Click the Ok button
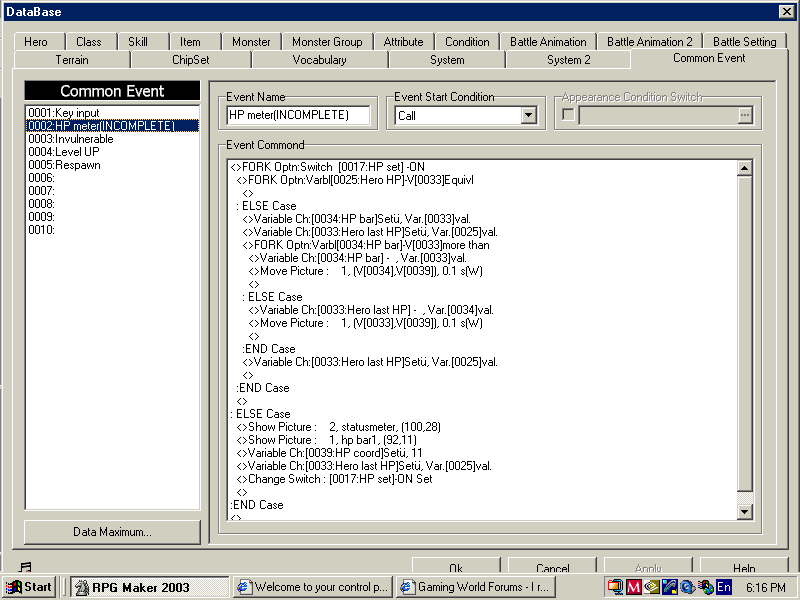800x600 pixels. [456, 565]
